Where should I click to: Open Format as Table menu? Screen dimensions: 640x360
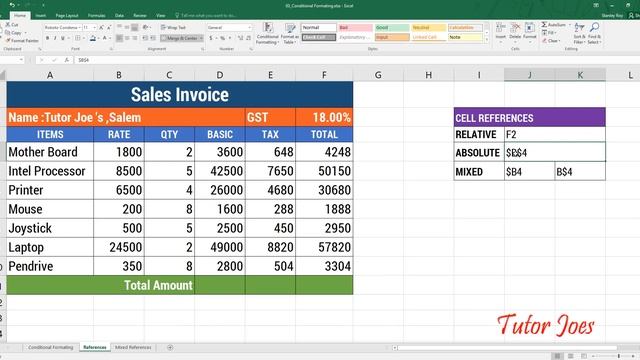point(290,33)
